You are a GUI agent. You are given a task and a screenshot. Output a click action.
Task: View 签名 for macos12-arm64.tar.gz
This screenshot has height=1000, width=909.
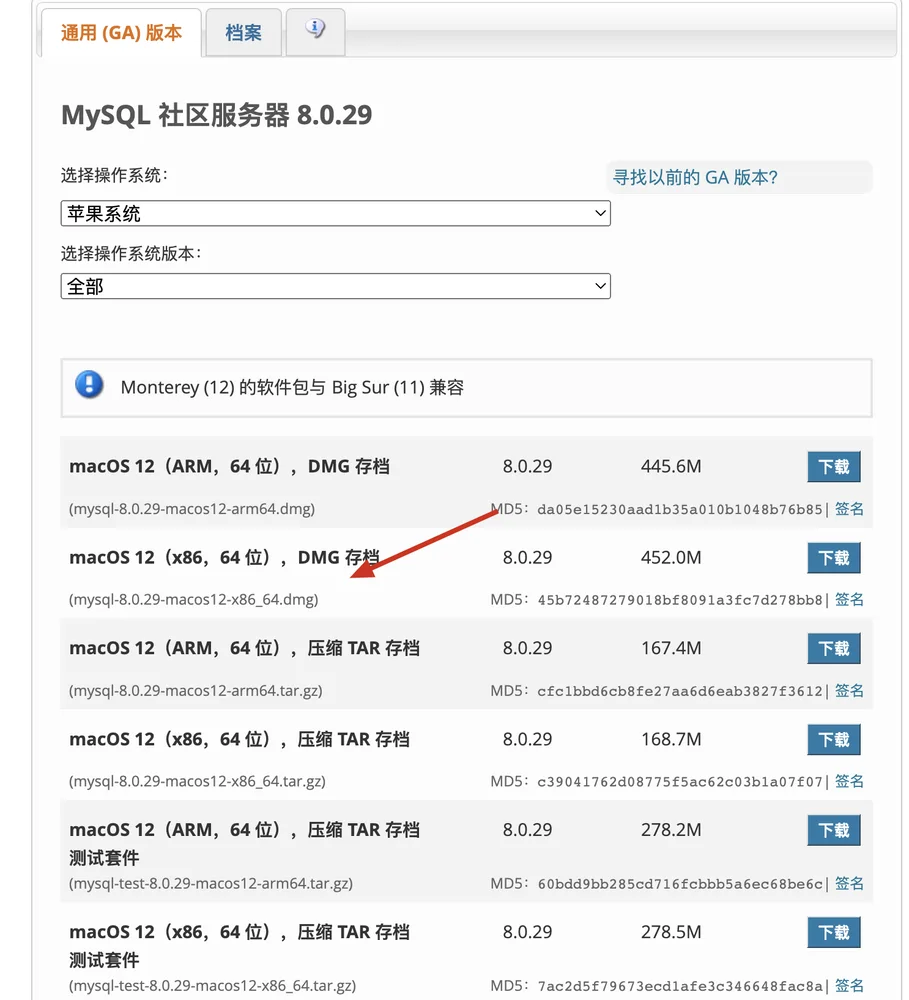(x=849, y=691)
